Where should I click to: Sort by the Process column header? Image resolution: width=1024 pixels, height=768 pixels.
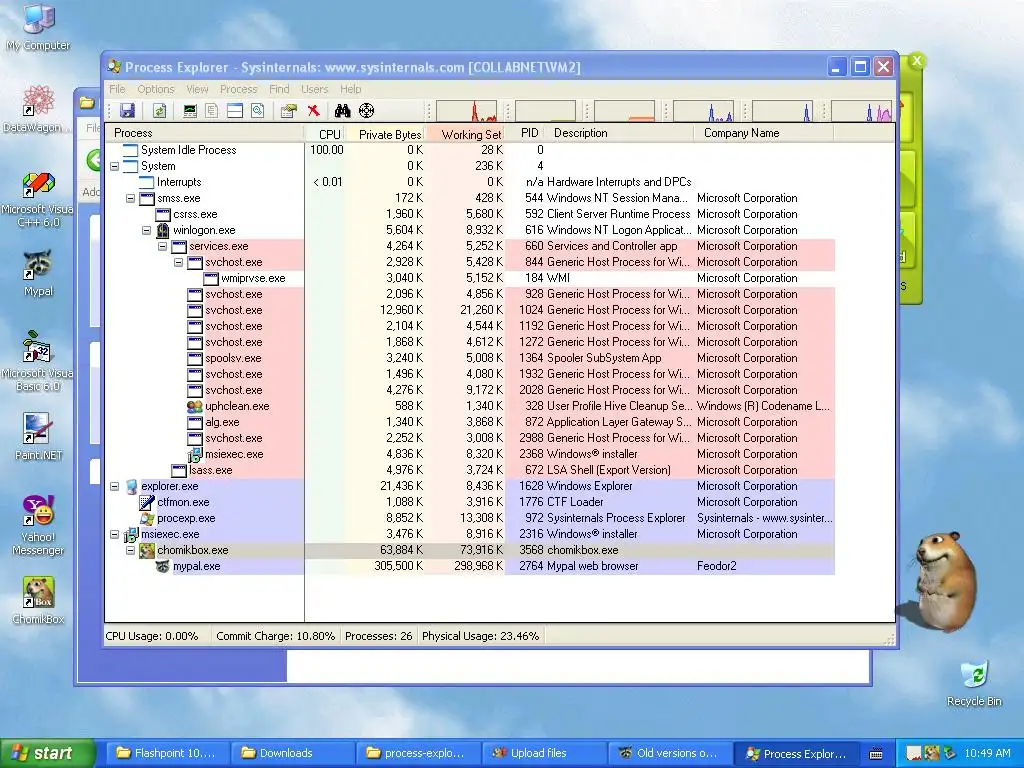pyautogui.click(x=204, y=133)
